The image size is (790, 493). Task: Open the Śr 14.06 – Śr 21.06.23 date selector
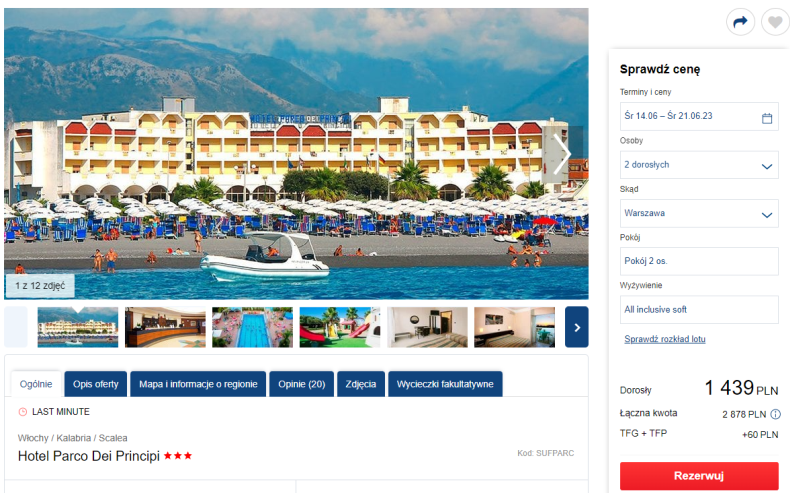pyautogui.click(x=699, y=116)
